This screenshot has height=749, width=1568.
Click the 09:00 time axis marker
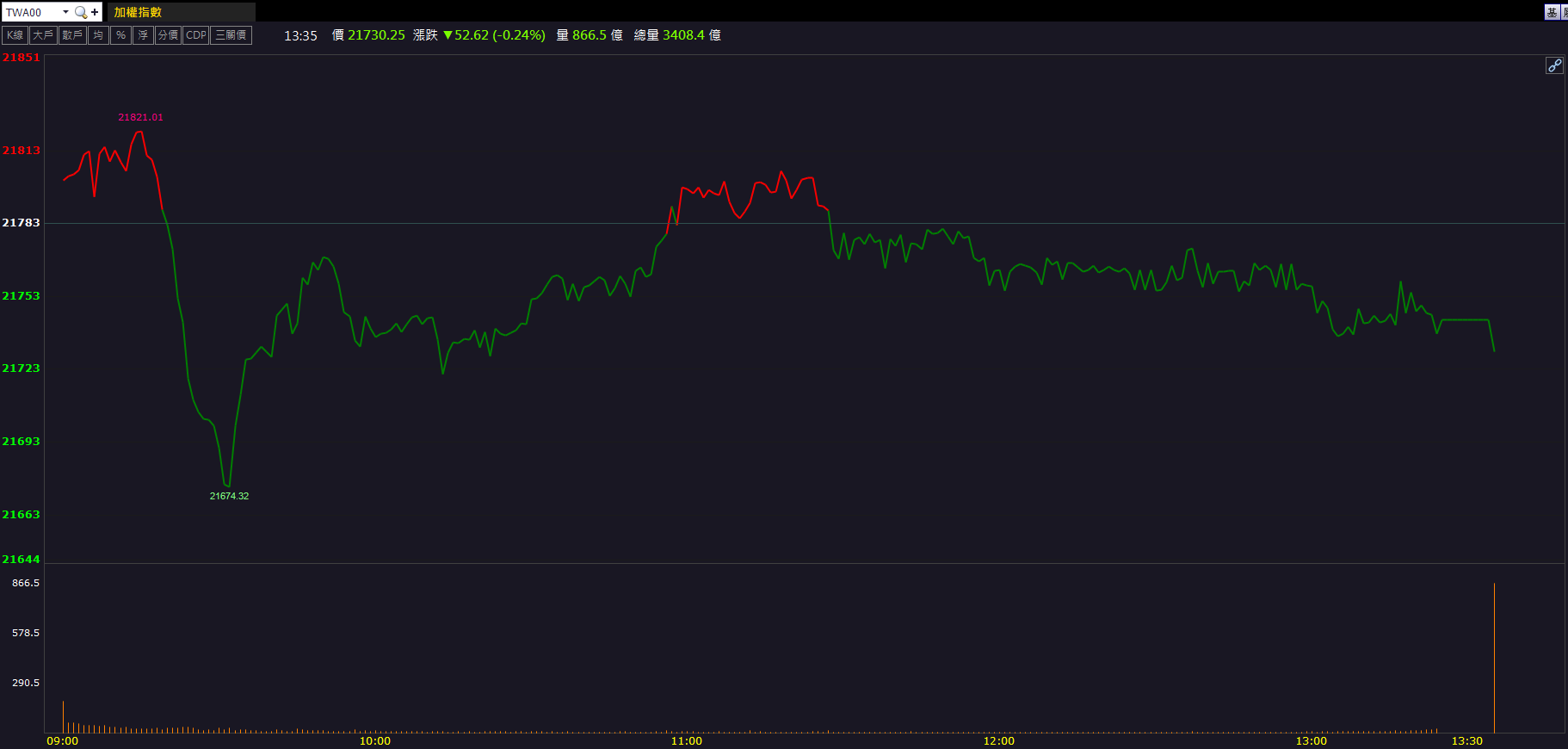[x=62, y=741]
